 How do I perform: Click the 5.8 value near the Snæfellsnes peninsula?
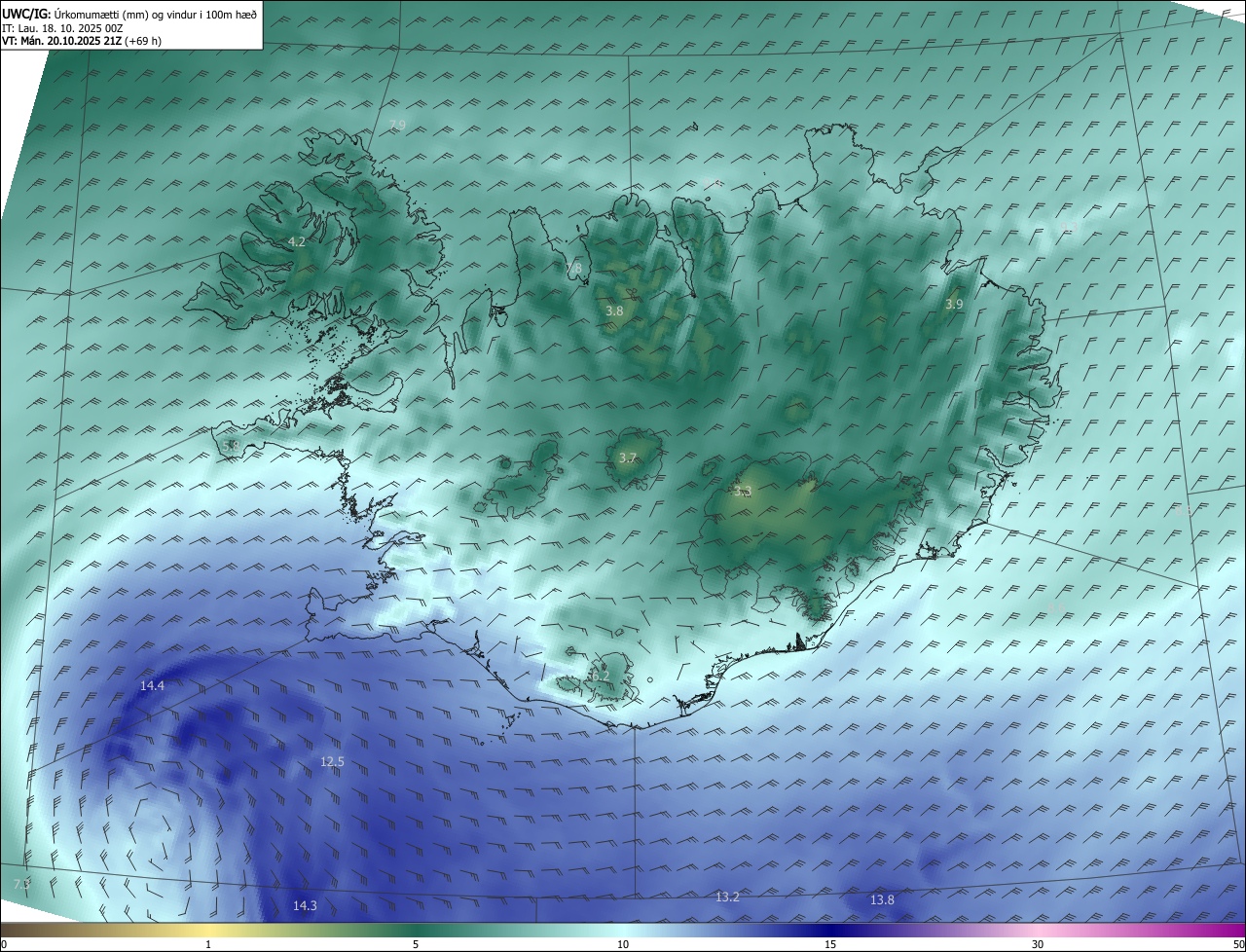pos(231,446)
